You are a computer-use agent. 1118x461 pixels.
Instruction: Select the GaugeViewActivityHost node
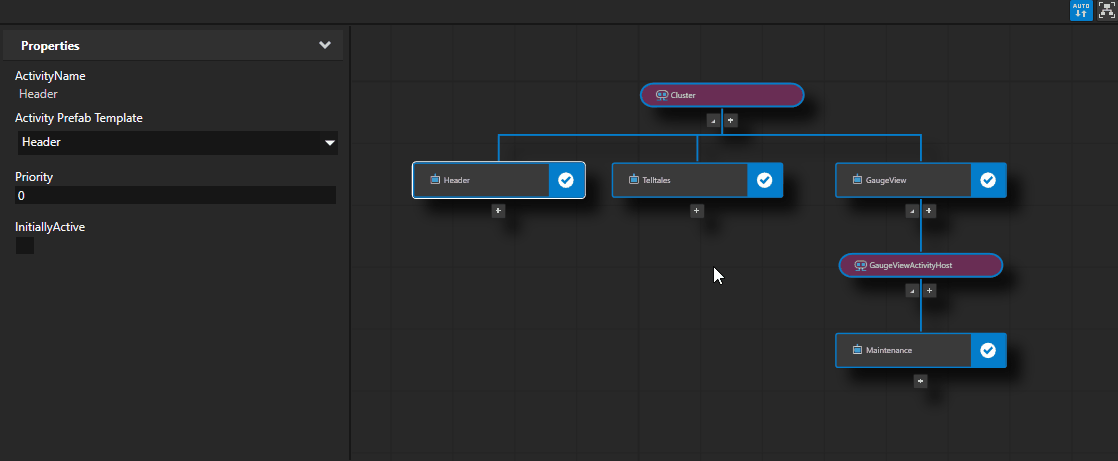pos(921,265)
